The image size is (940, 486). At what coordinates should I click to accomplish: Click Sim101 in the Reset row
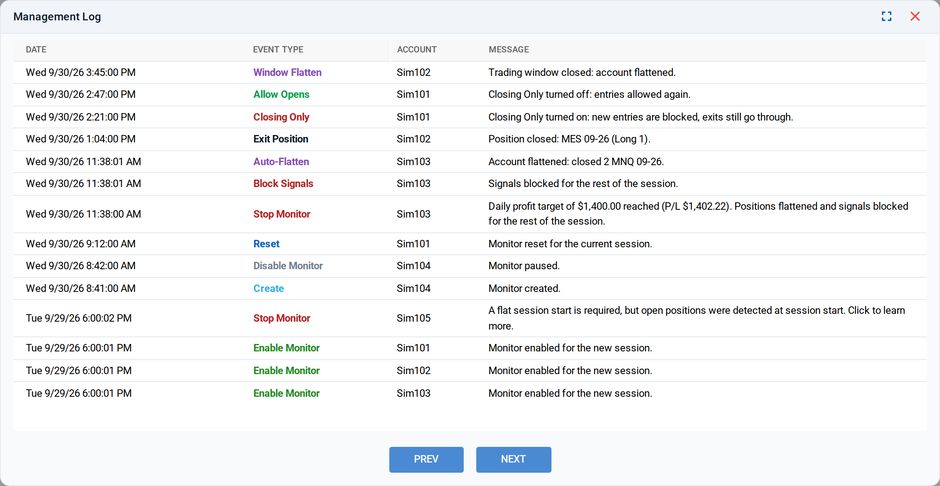(x=414, y=244)
